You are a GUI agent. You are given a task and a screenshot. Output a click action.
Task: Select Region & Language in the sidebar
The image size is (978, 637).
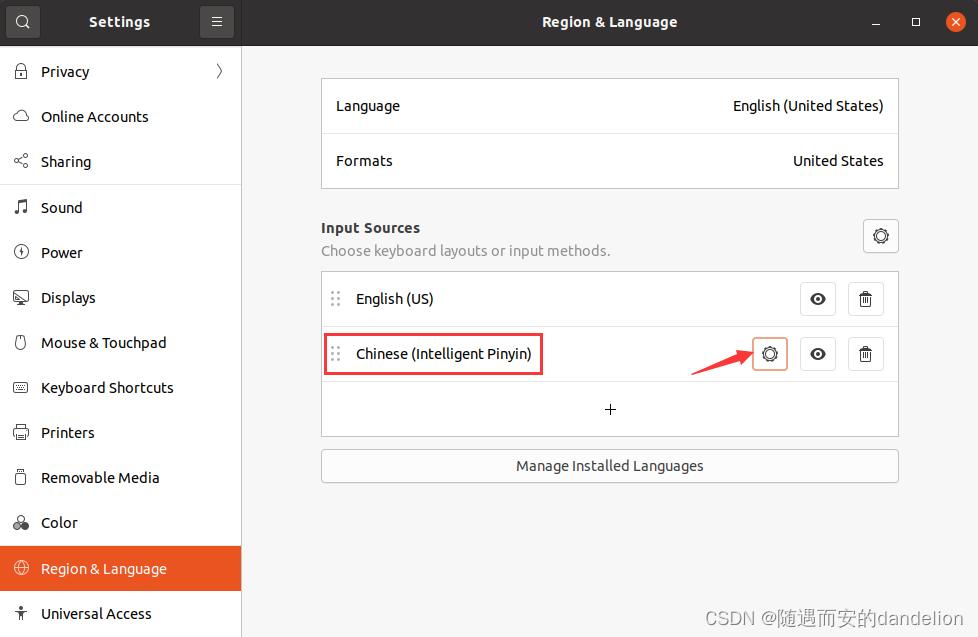coord(103,568)
